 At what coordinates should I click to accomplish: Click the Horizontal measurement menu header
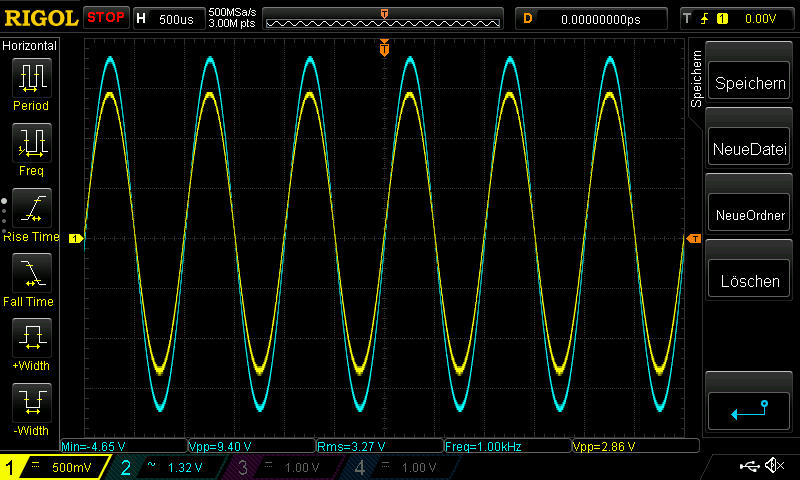29,45
